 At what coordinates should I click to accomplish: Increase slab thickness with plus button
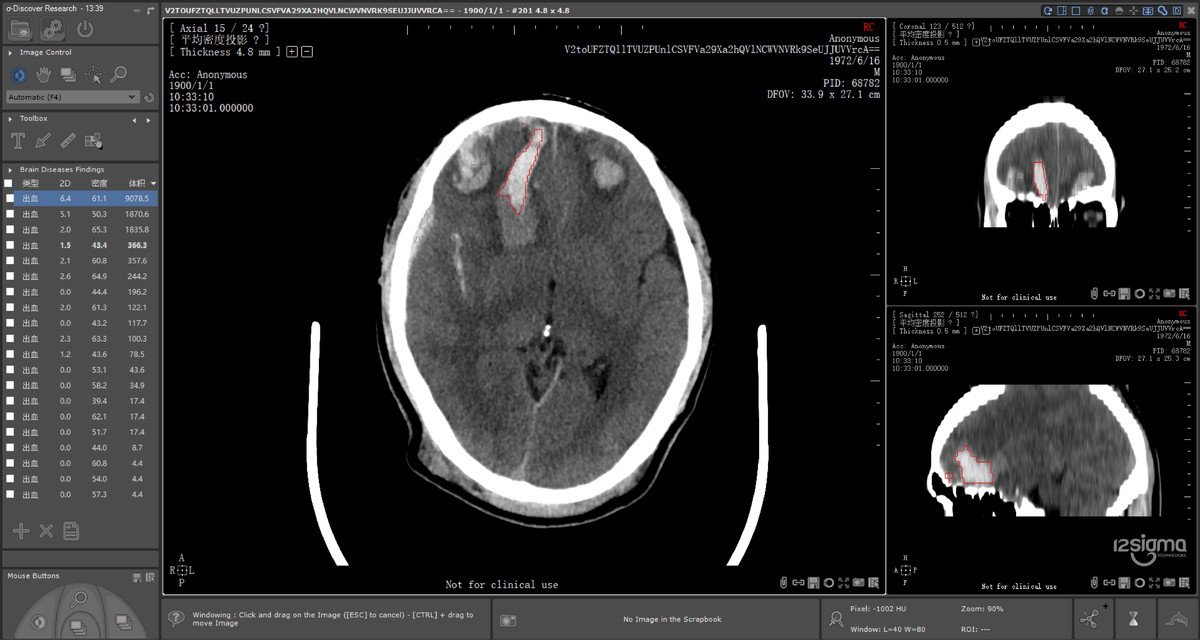[292, 52]
